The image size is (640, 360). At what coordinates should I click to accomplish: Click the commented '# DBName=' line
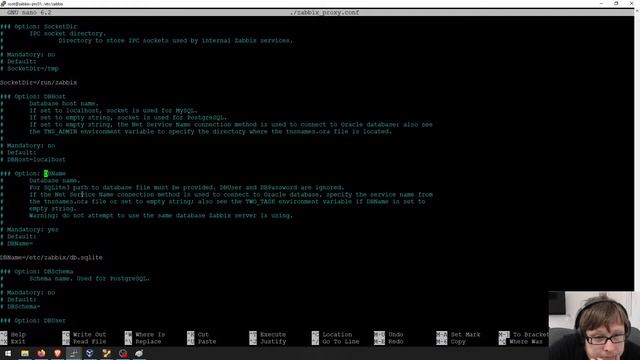point(16,244)
